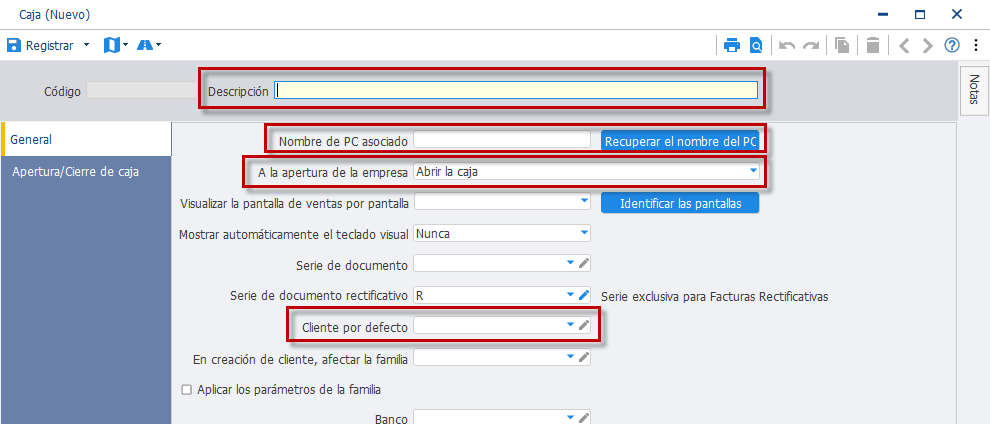Click pencil icon for afectar la familia
Screen dimensions: 990x424
(x=584, y=357)
